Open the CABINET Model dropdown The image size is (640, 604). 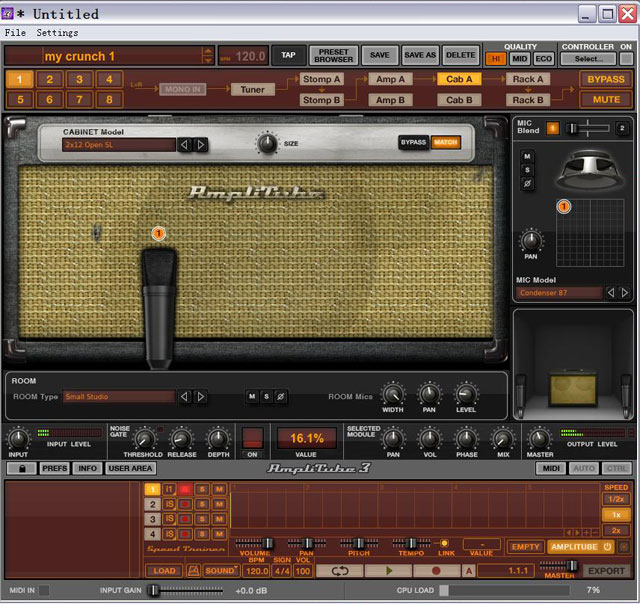click(118, 145)
